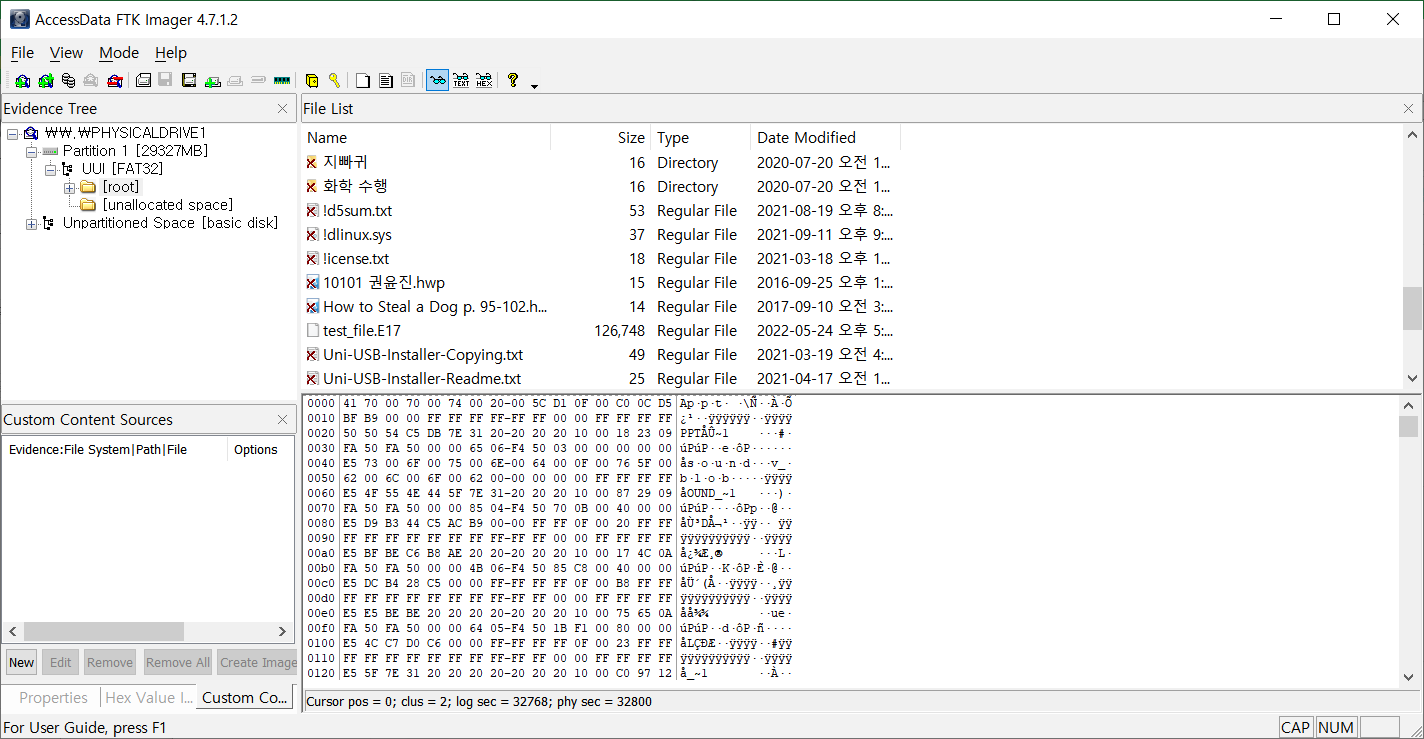Open the Help menu
The height and width of the screenshot is (739, 1424).
click(x=171, y=53)
